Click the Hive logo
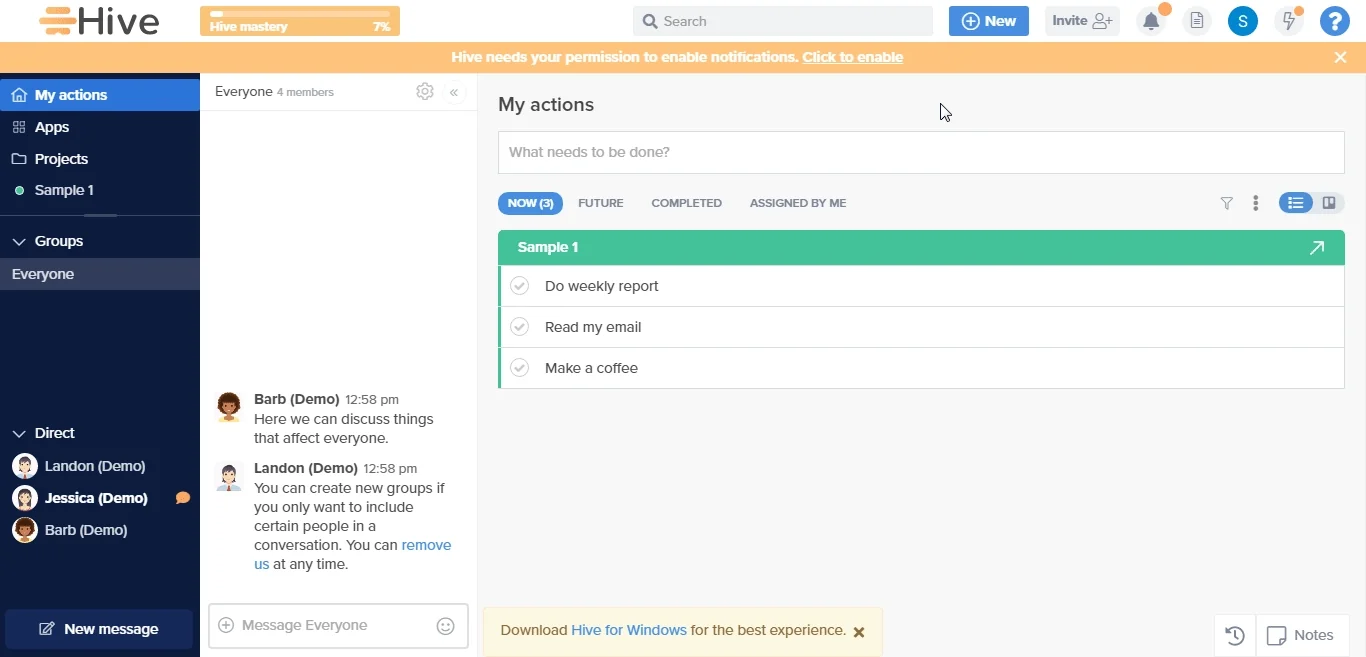1366x657 pixels. [99, 21]
